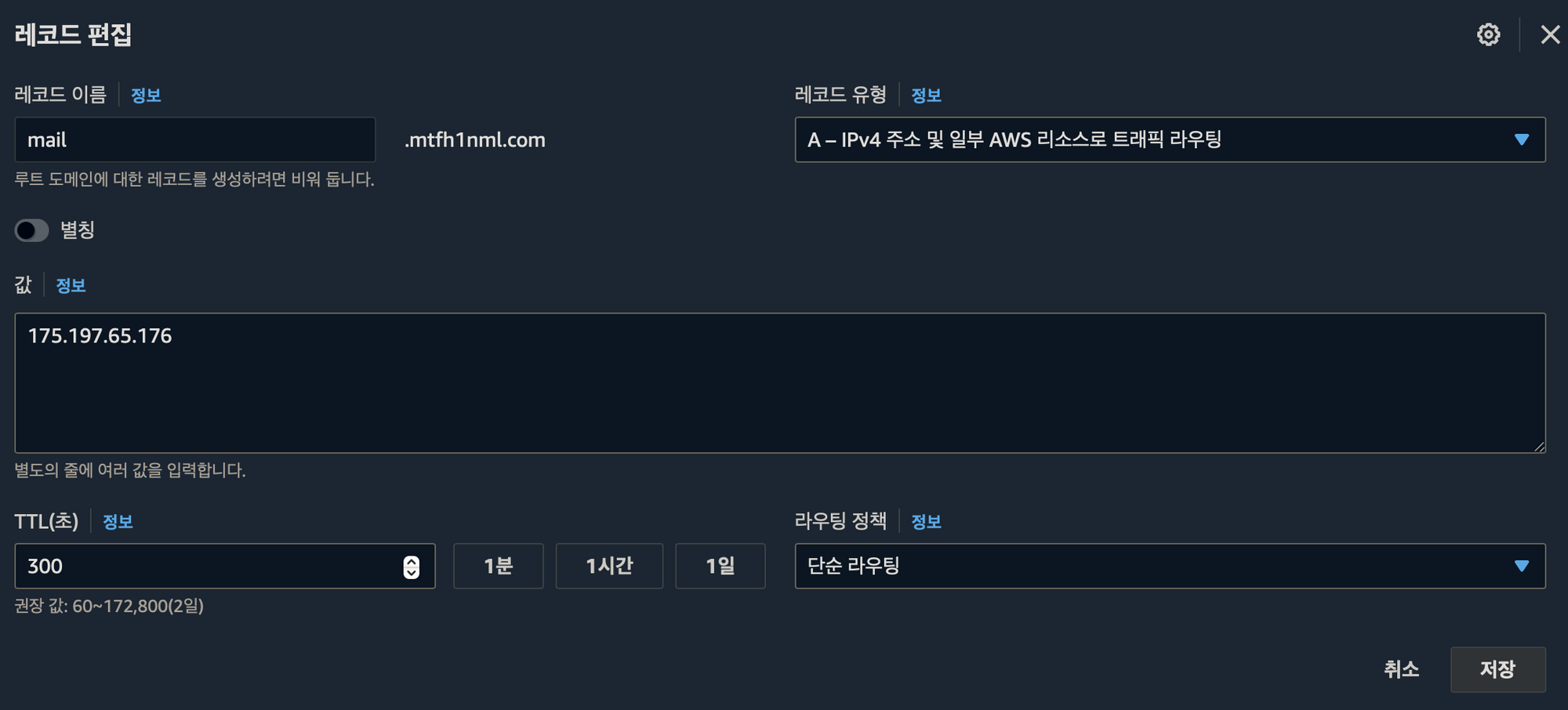This screenshot has width=1568, height=710.
Task: Click the TTL stepper arrows
Action: (x=411, y=567)
